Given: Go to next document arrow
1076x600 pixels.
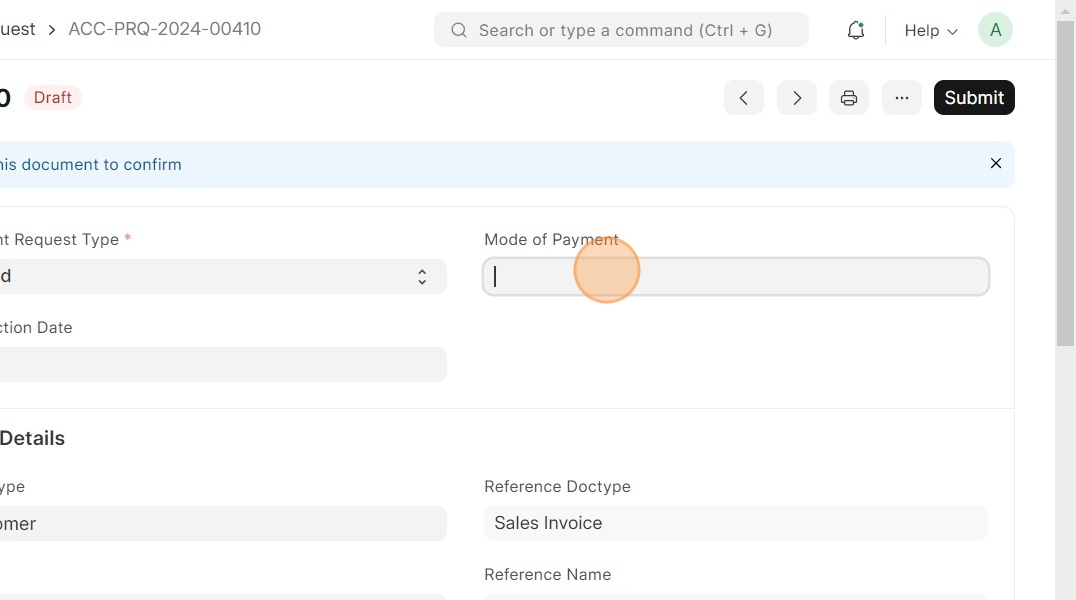Looking at the screenshot, I should point(797,98).
